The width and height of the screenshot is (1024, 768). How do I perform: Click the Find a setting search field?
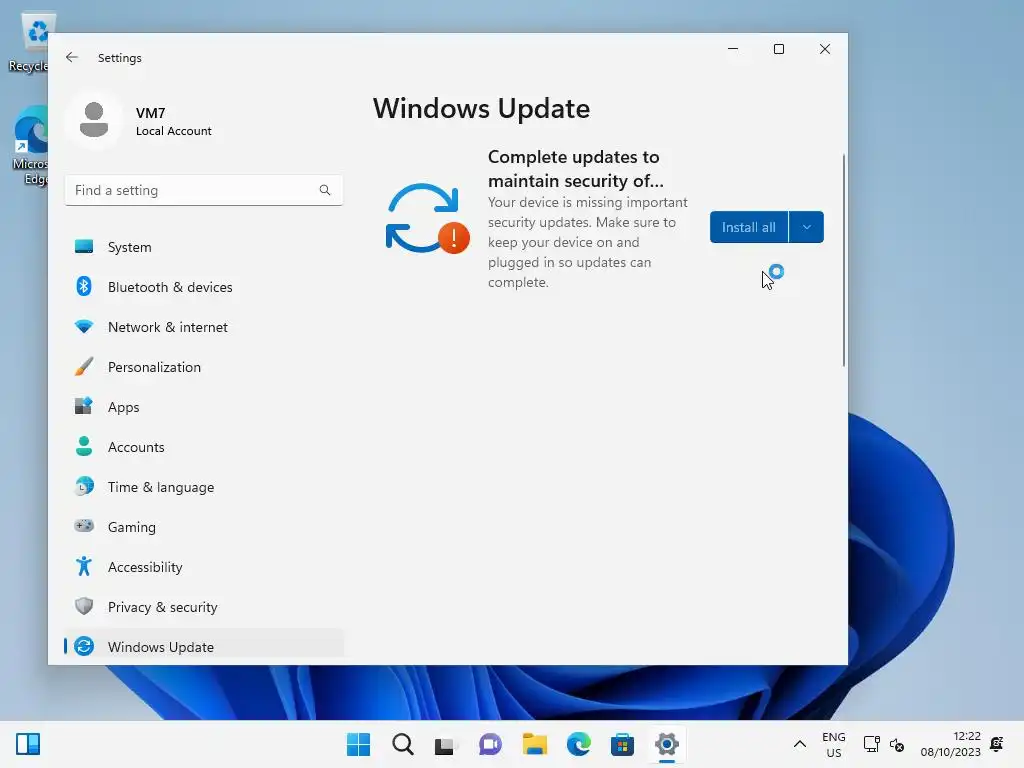[204, 190]
